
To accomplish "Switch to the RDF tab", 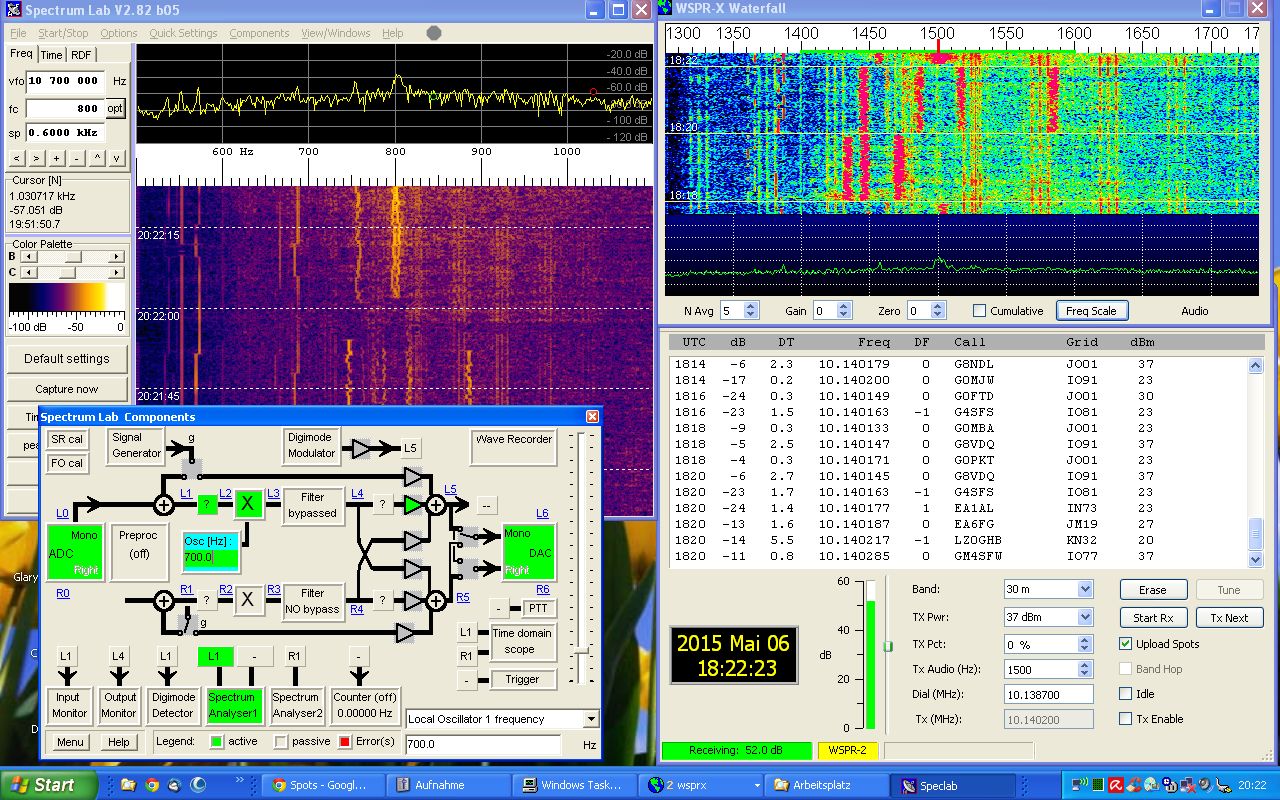I will (80, 54).
